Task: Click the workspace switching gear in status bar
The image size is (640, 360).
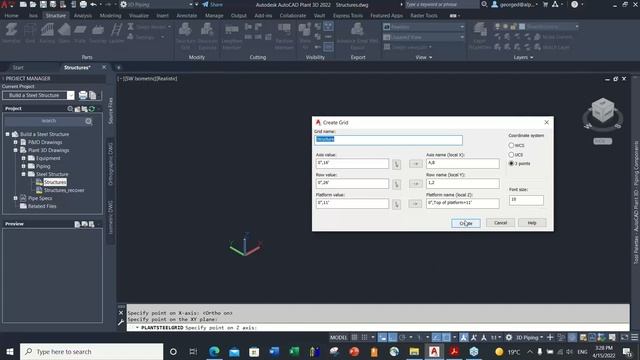Action: tap(509, 338)
